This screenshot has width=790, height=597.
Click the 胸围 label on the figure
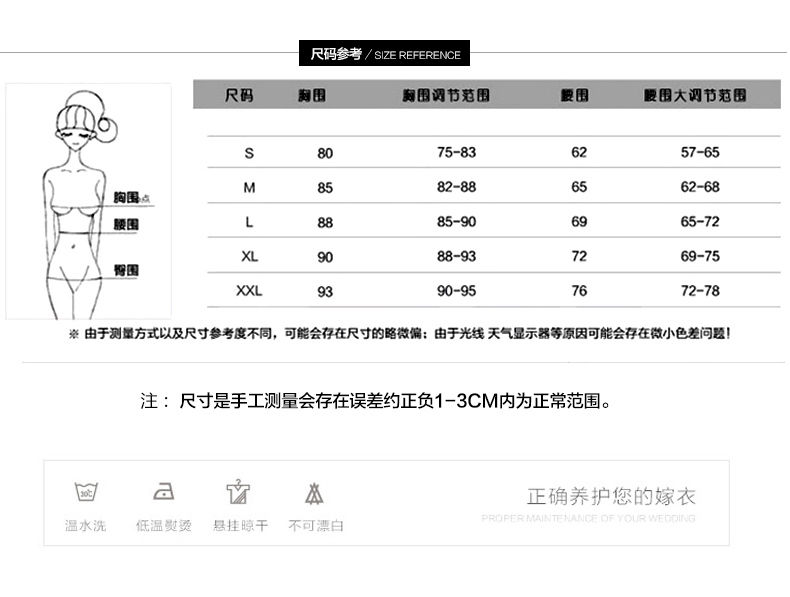click(x=126, y=197)
